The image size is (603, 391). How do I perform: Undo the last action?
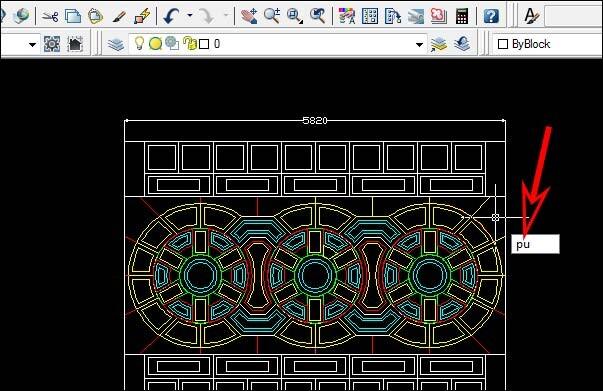tap(171, 16)
